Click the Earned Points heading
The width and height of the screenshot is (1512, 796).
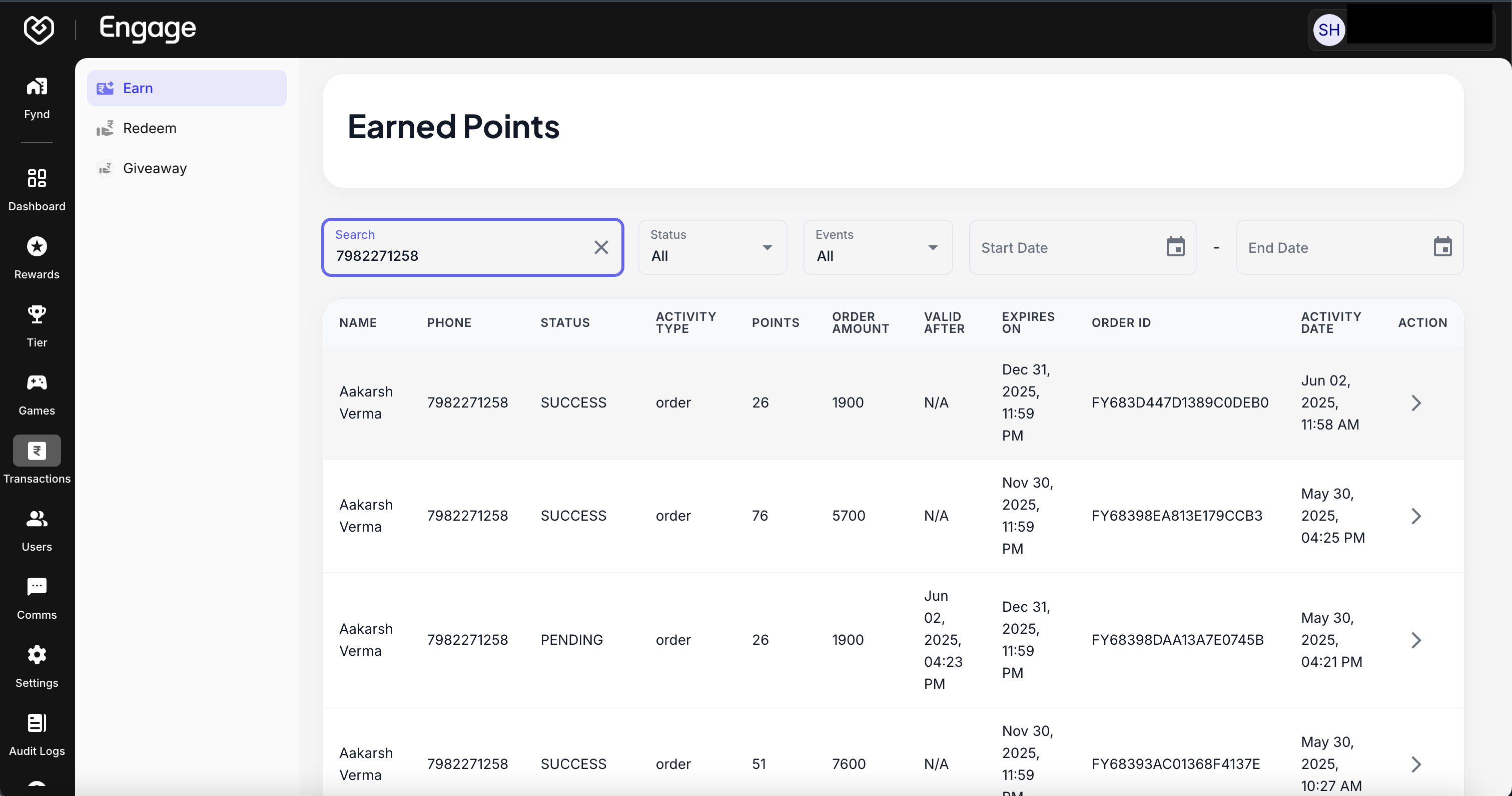pyautogui.click(x=453, y=127)
